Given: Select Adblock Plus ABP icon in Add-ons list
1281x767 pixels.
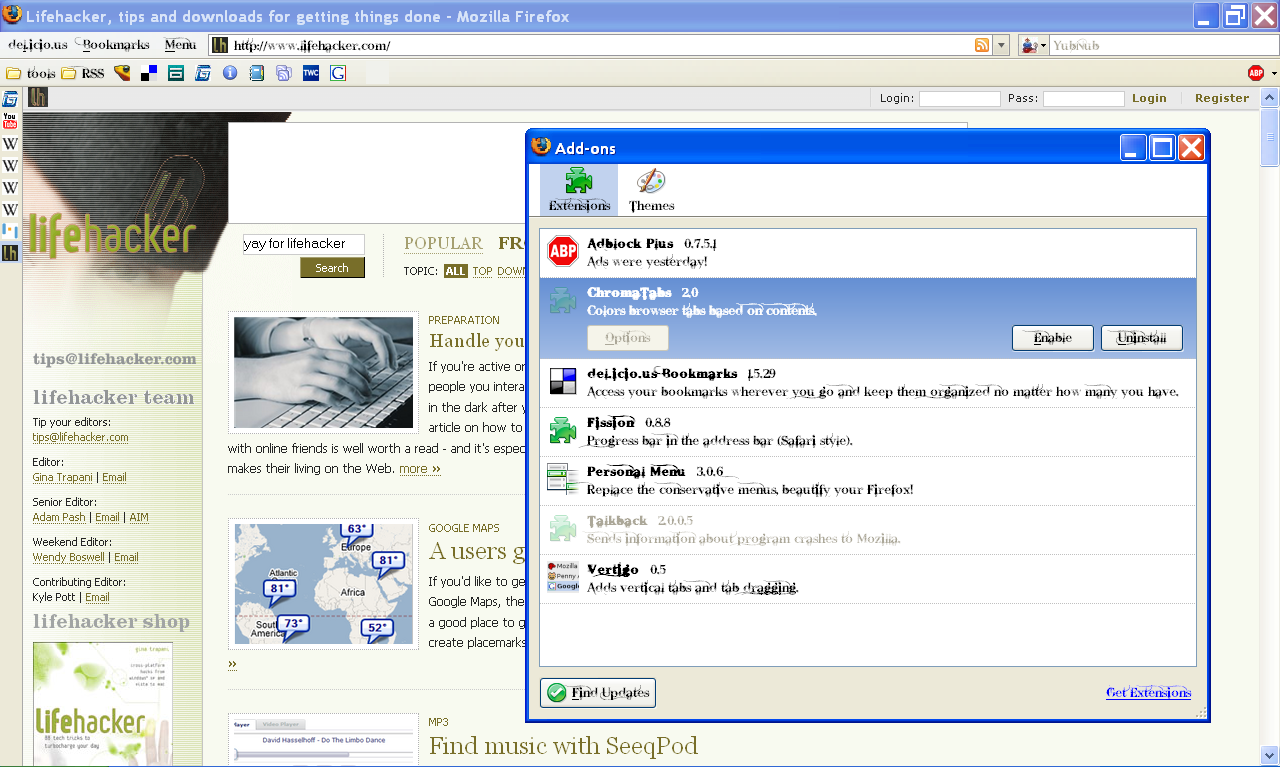Looking at the screenshot, I should pyautogui.click(x=563, y=252).
